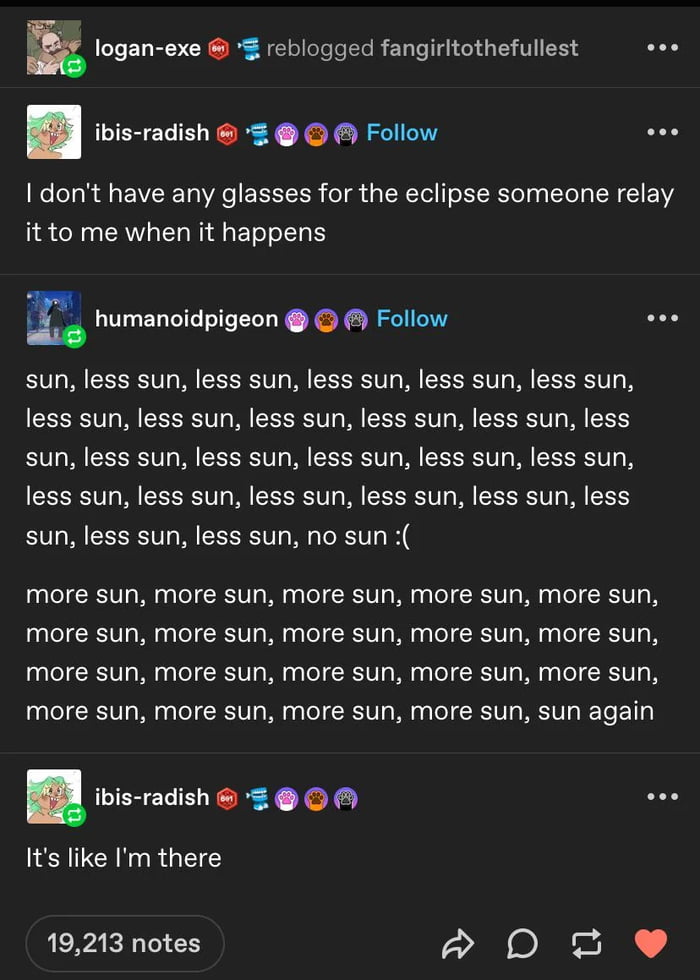
Task: Click ibis-radish's avatar picture
Action: (x=55, y=131)
